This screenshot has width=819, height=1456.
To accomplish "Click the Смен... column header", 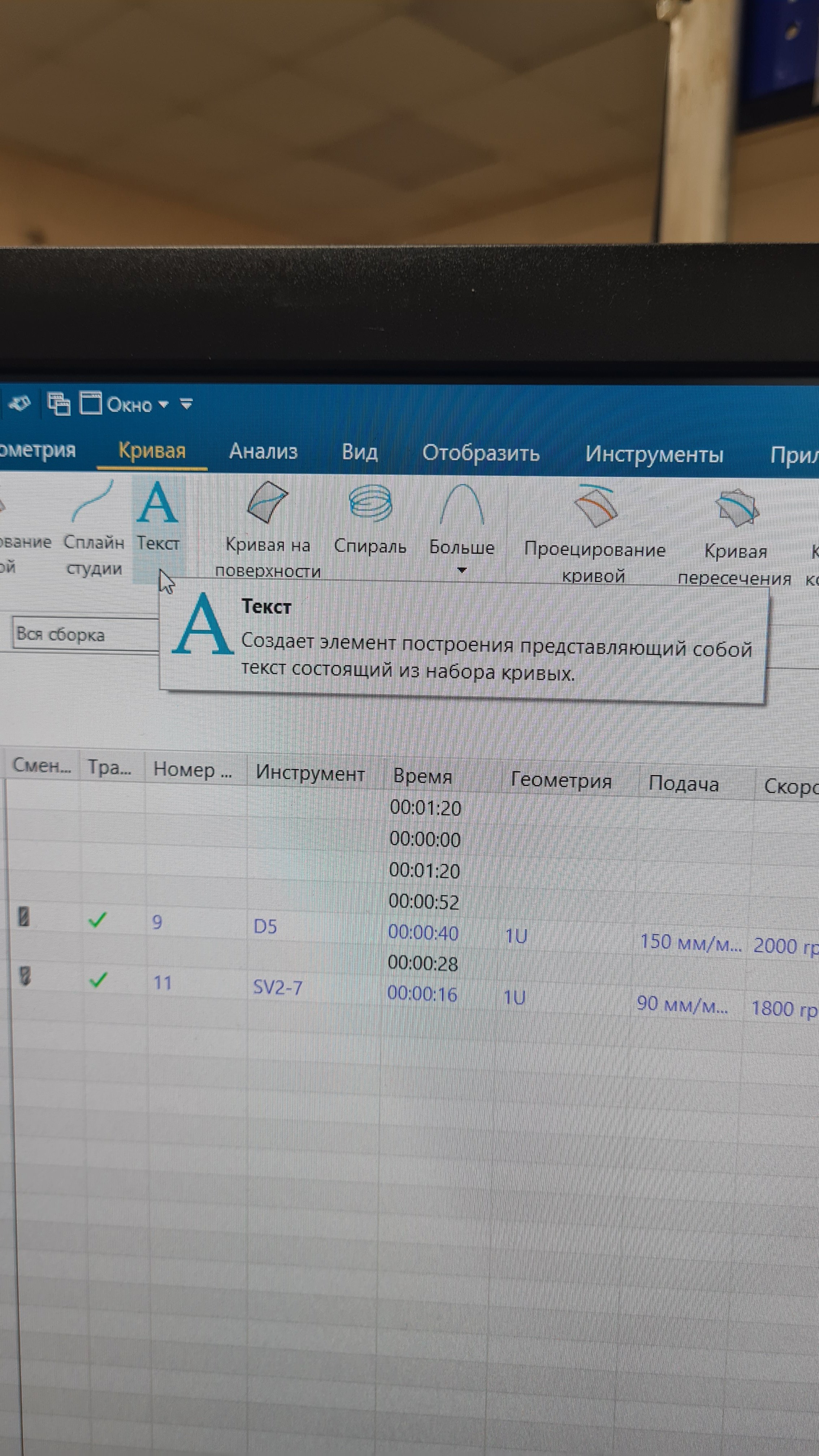I will (42, 766).
